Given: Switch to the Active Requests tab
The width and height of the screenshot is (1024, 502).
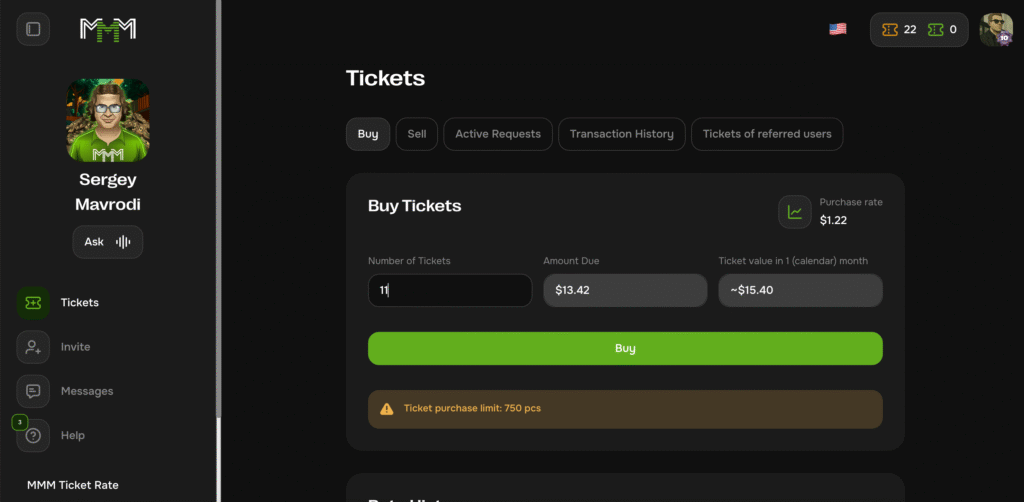Looking at the screenshot, I should pos(498,134).
